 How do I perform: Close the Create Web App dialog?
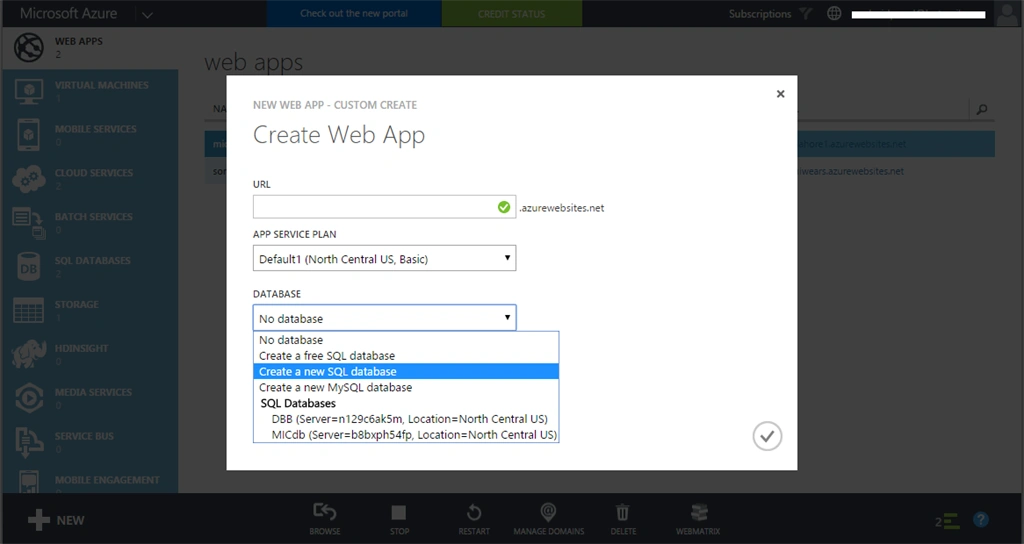coord(780,94)
